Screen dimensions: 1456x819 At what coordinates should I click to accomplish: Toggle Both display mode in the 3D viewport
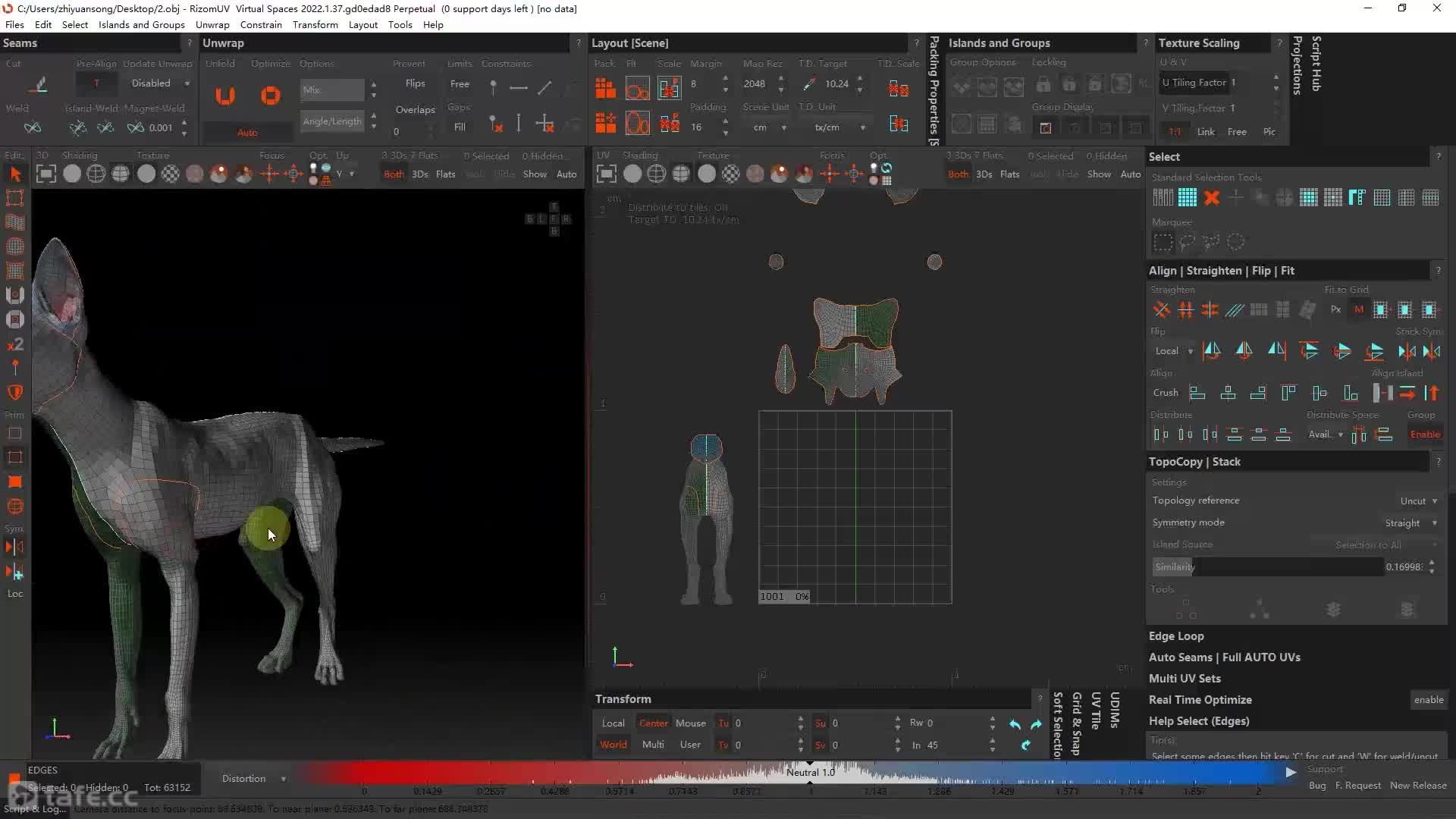pos(394,174)
